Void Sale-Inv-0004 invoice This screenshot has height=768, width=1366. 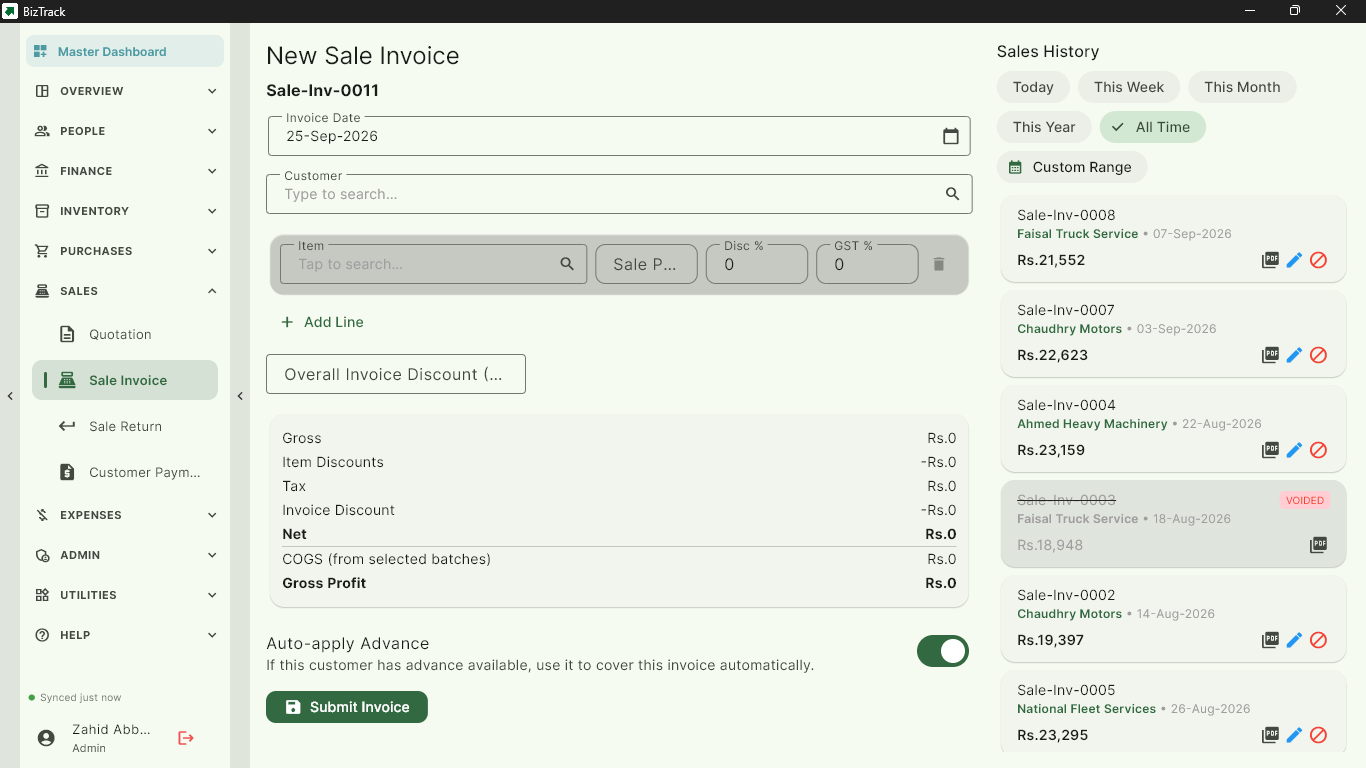click(1318, 450)
